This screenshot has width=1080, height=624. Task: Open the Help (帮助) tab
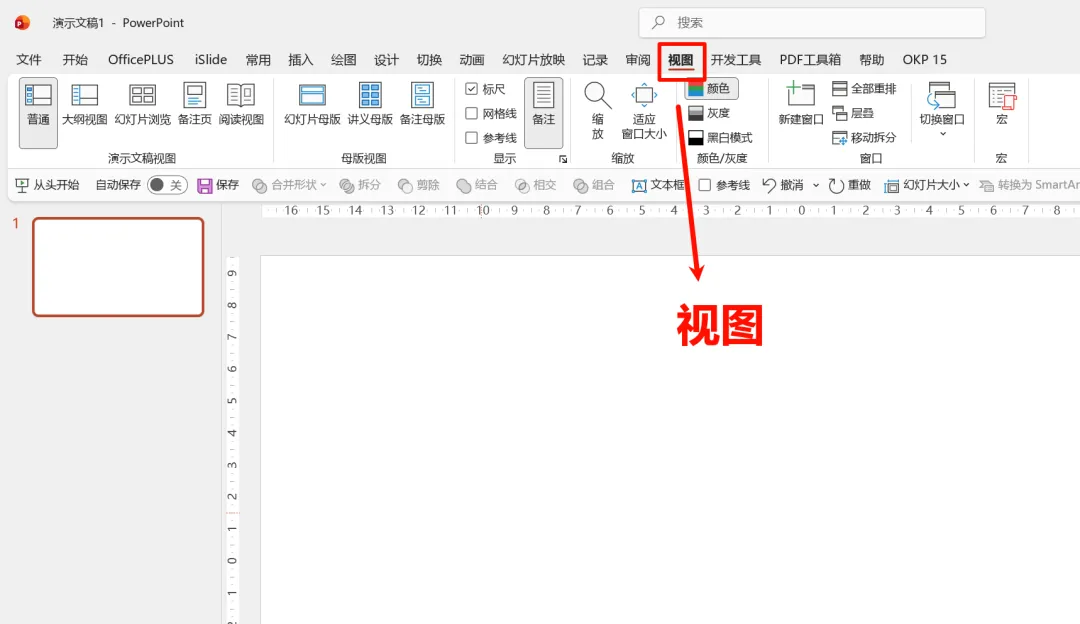871,60
